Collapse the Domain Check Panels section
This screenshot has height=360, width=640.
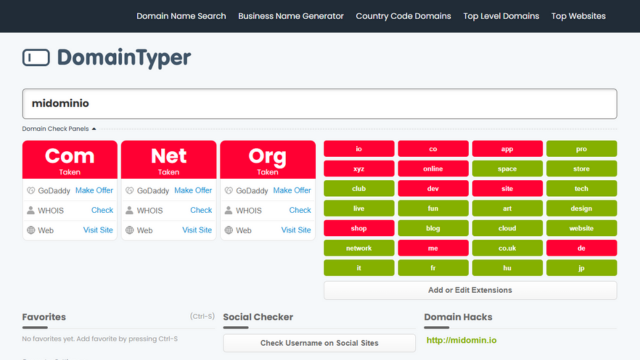coord(59,129)
